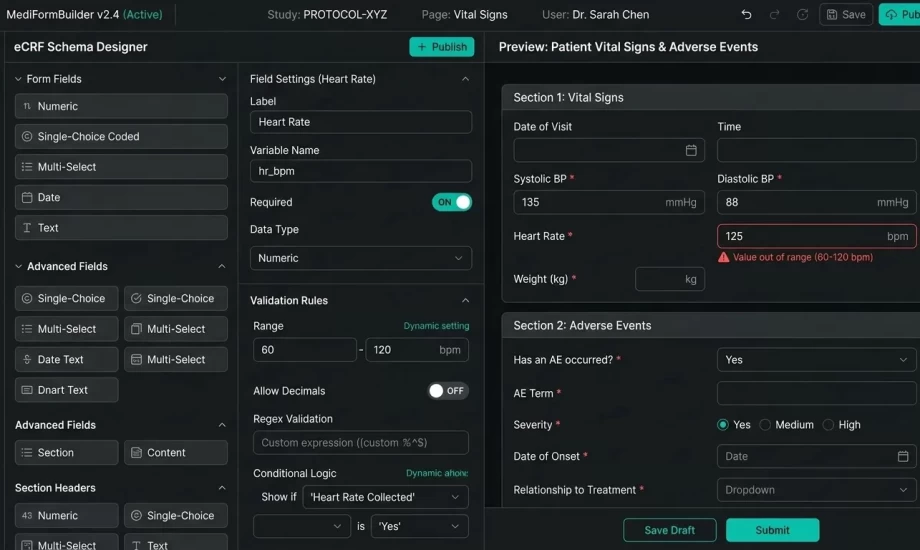Click the Range minimum field showing 60

point(305,350)
